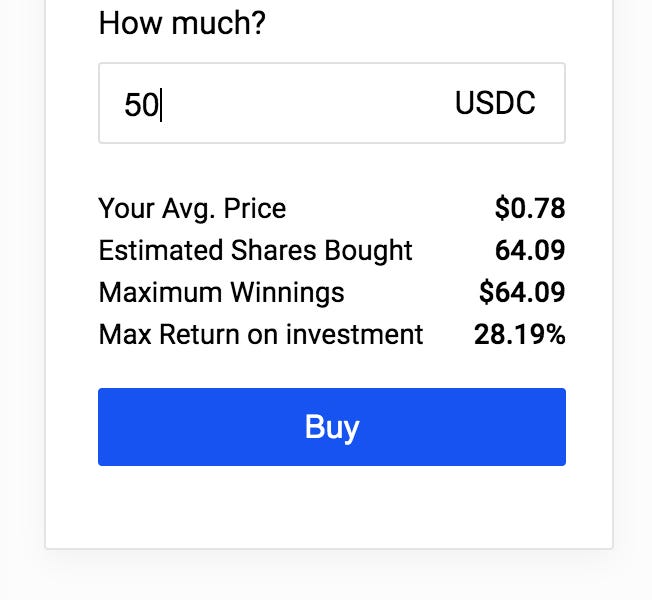Image resolution: width=652 pixels, height=600 pixels.
Task: Click the blue Buy button
Action: 331,427
